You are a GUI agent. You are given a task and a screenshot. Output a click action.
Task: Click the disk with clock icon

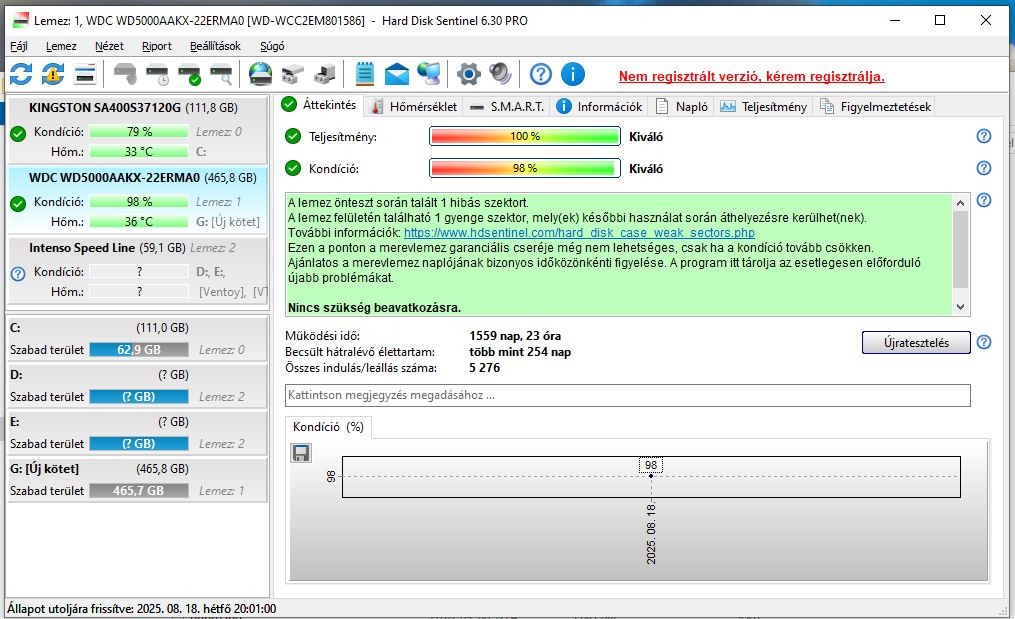pos(157,74)
